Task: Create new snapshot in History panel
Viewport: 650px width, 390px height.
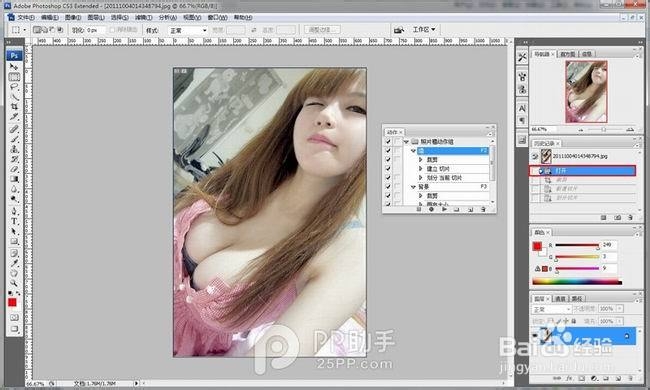Action: point(617,217)
